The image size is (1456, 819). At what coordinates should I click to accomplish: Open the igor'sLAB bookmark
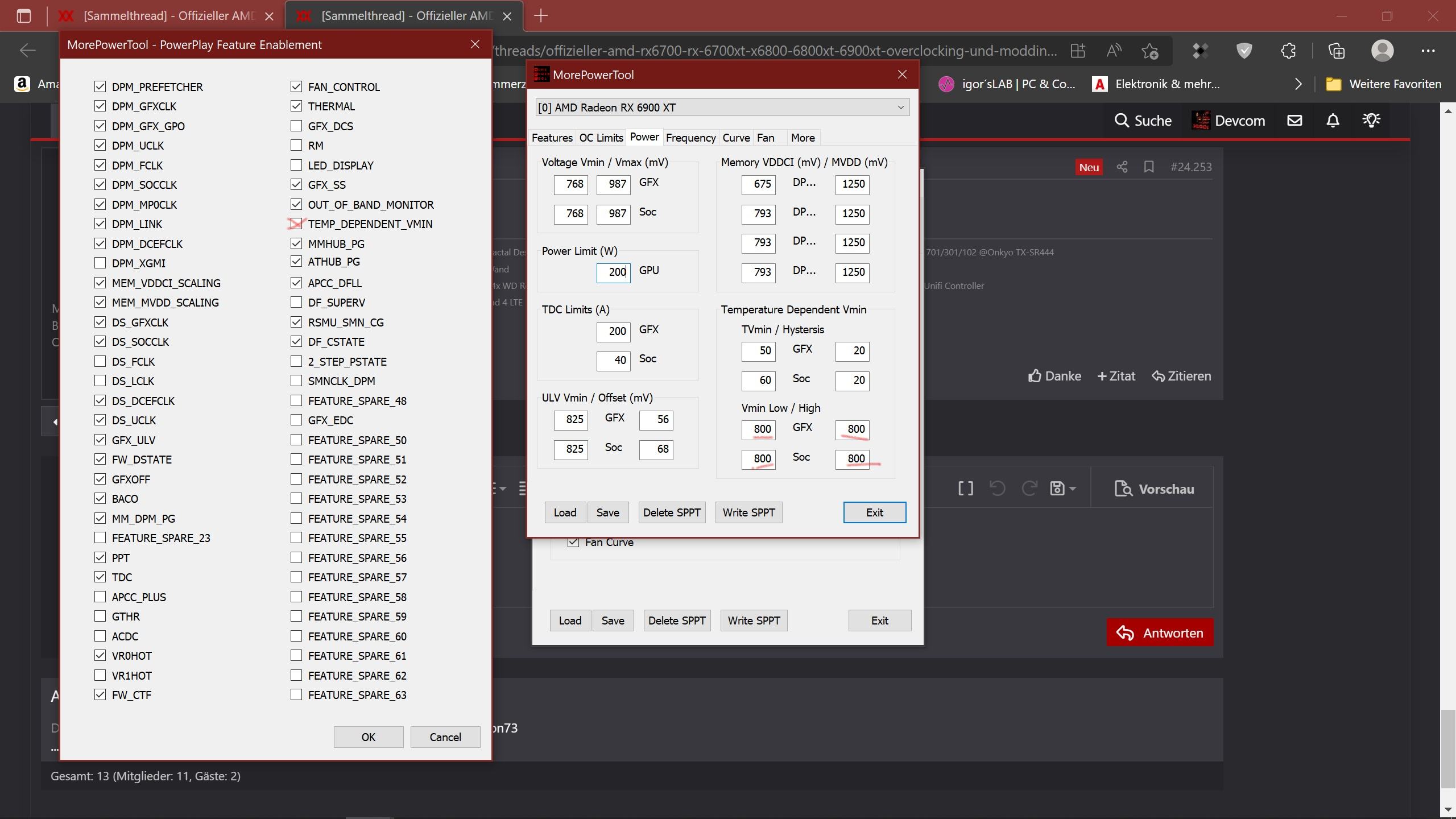1007,84
